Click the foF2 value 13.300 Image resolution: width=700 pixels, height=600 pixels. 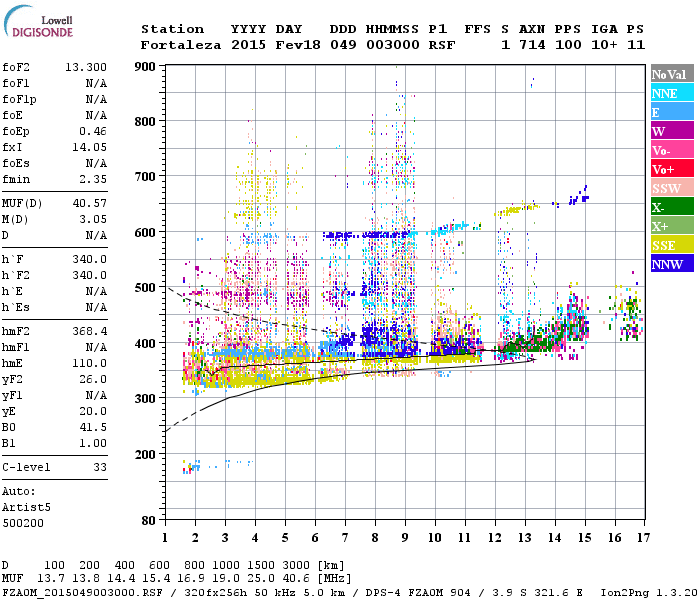point(86,67)
